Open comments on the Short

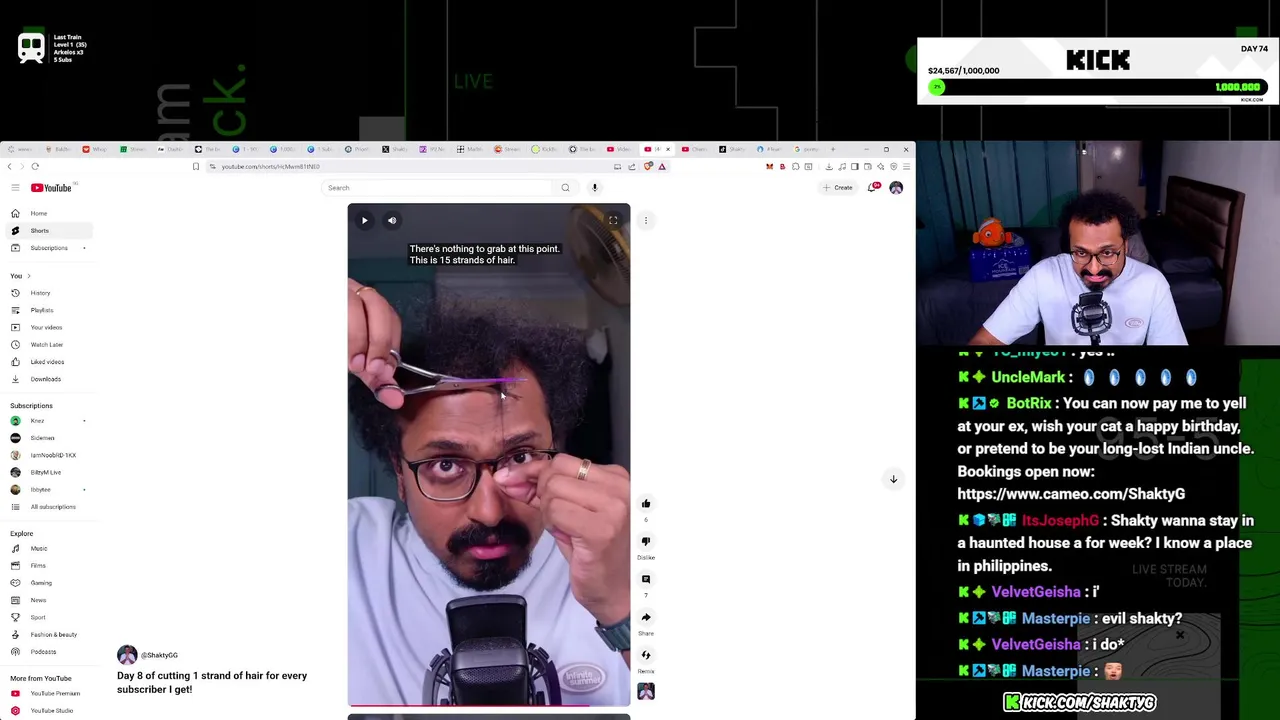click(x=646, y=580)
